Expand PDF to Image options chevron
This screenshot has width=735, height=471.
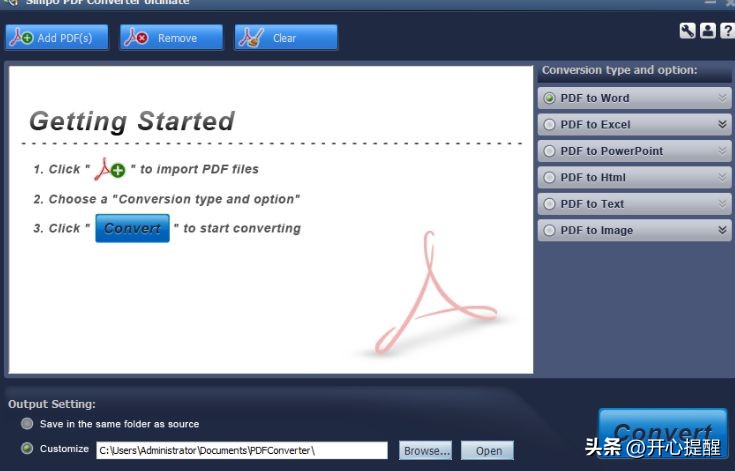click(722, 230)
